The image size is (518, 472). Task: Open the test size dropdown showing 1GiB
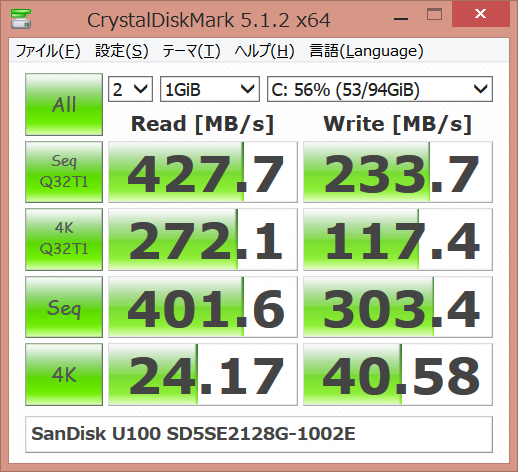coord(210,89)
